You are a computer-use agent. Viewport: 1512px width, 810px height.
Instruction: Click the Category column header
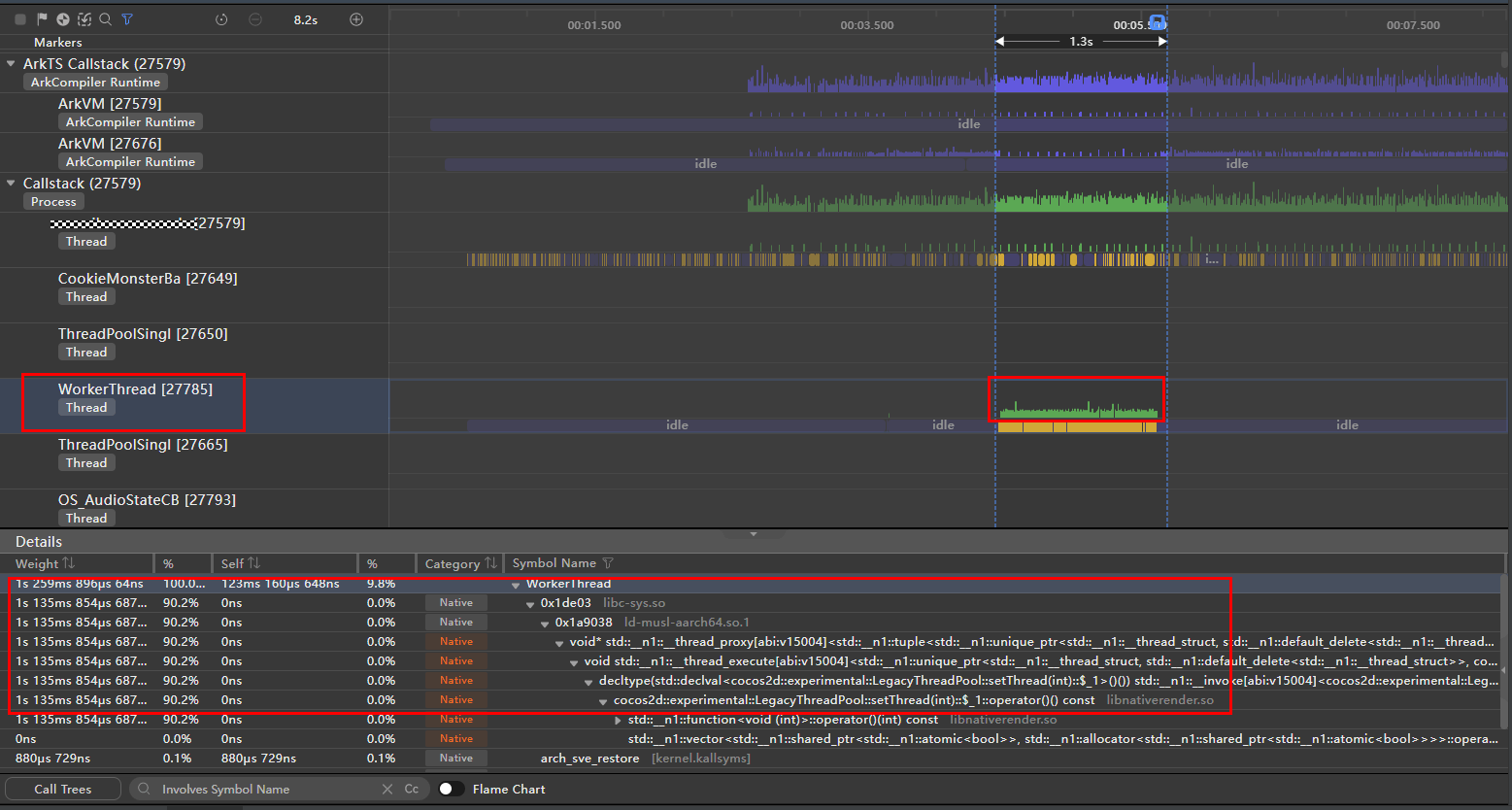pyautogui.click(x=453, y=563)
